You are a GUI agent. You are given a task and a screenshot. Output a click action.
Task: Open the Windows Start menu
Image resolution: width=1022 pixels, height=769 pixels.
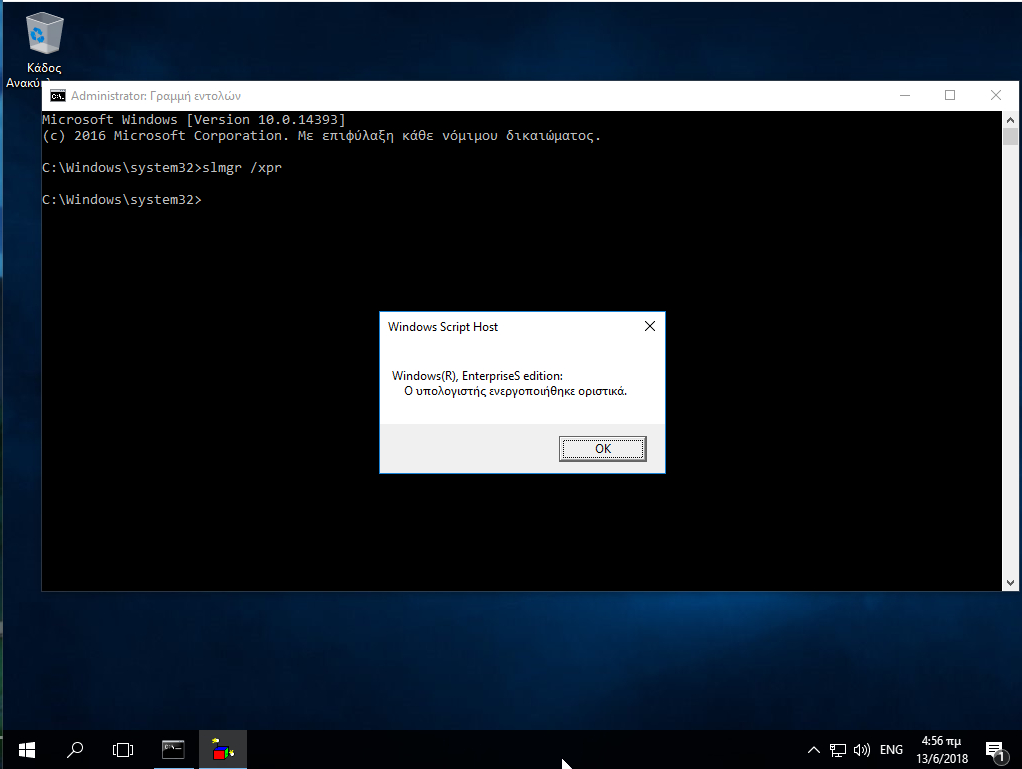click(x=27, y=750)
